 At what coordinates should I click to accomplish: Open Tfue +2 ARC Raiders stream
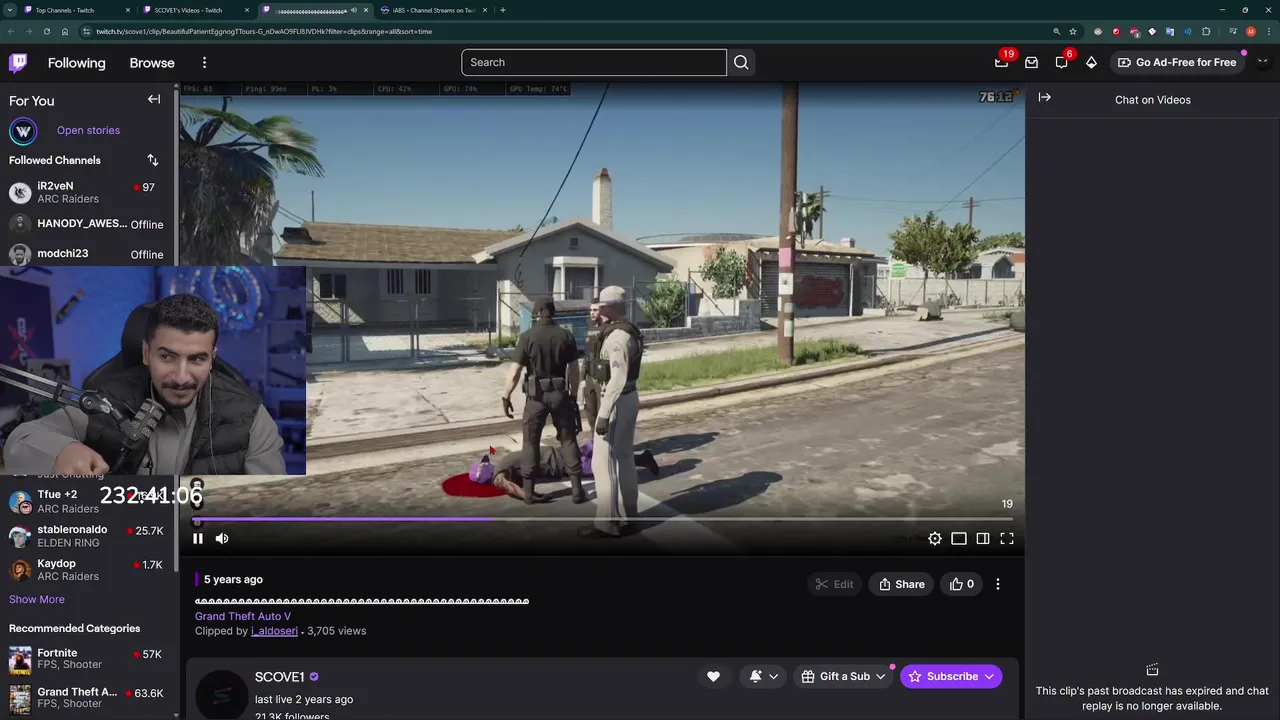[x=88, y=501]
